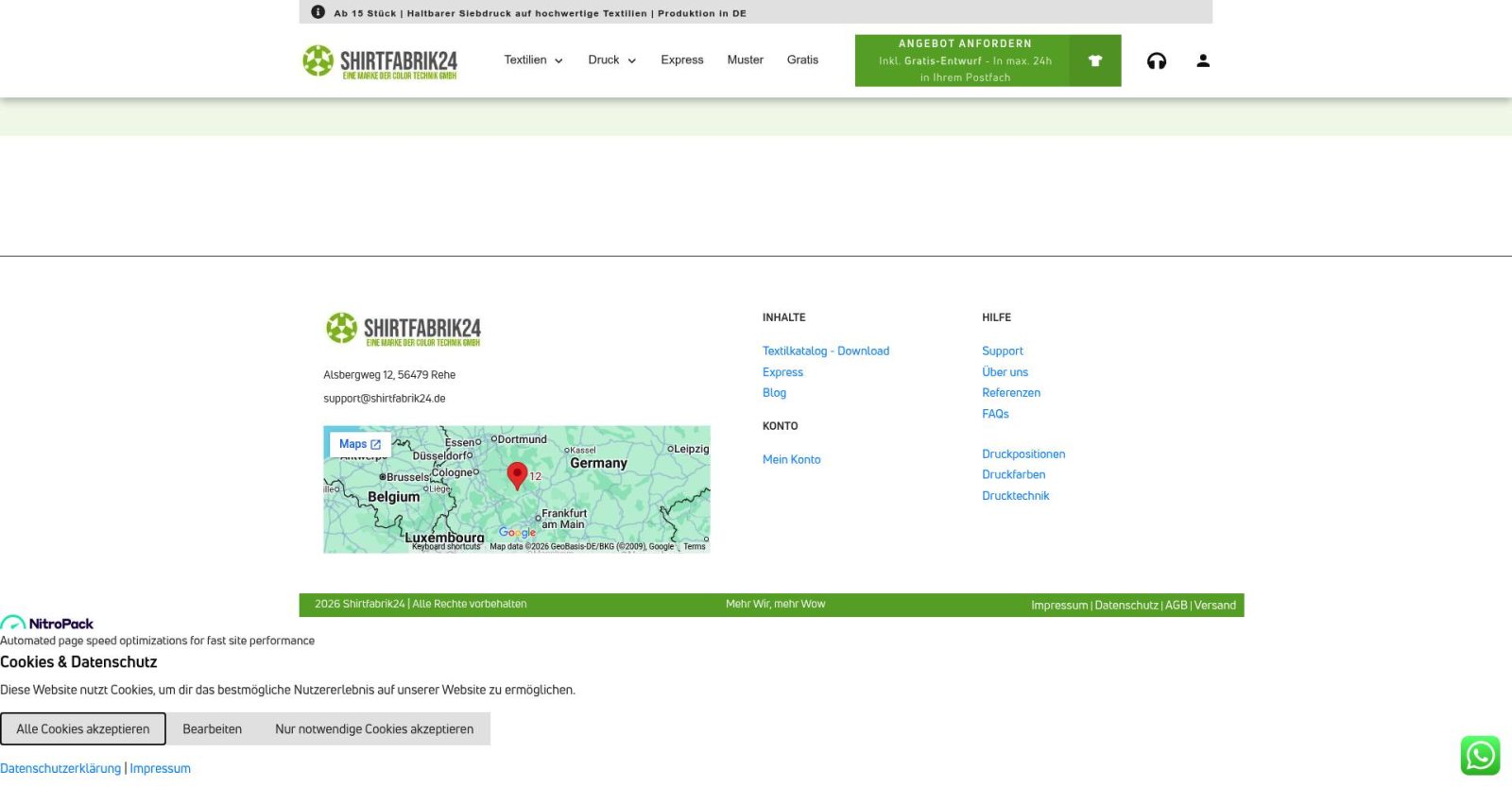
Task: Click the red map location pin
Action: 517,474
